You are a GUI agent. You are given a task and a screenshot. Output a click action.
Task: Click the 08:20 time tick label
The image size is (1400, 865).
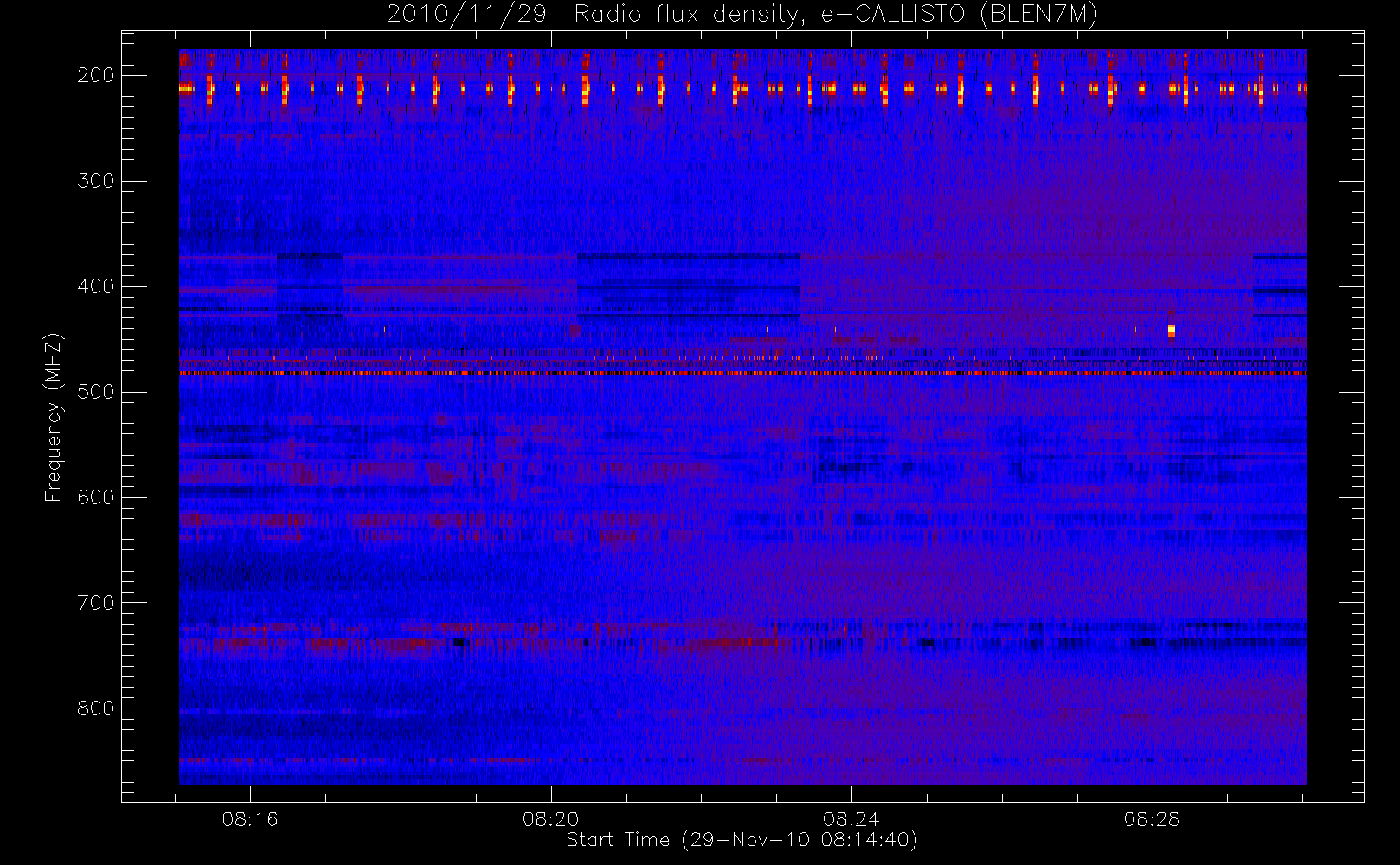coord(551,819)
